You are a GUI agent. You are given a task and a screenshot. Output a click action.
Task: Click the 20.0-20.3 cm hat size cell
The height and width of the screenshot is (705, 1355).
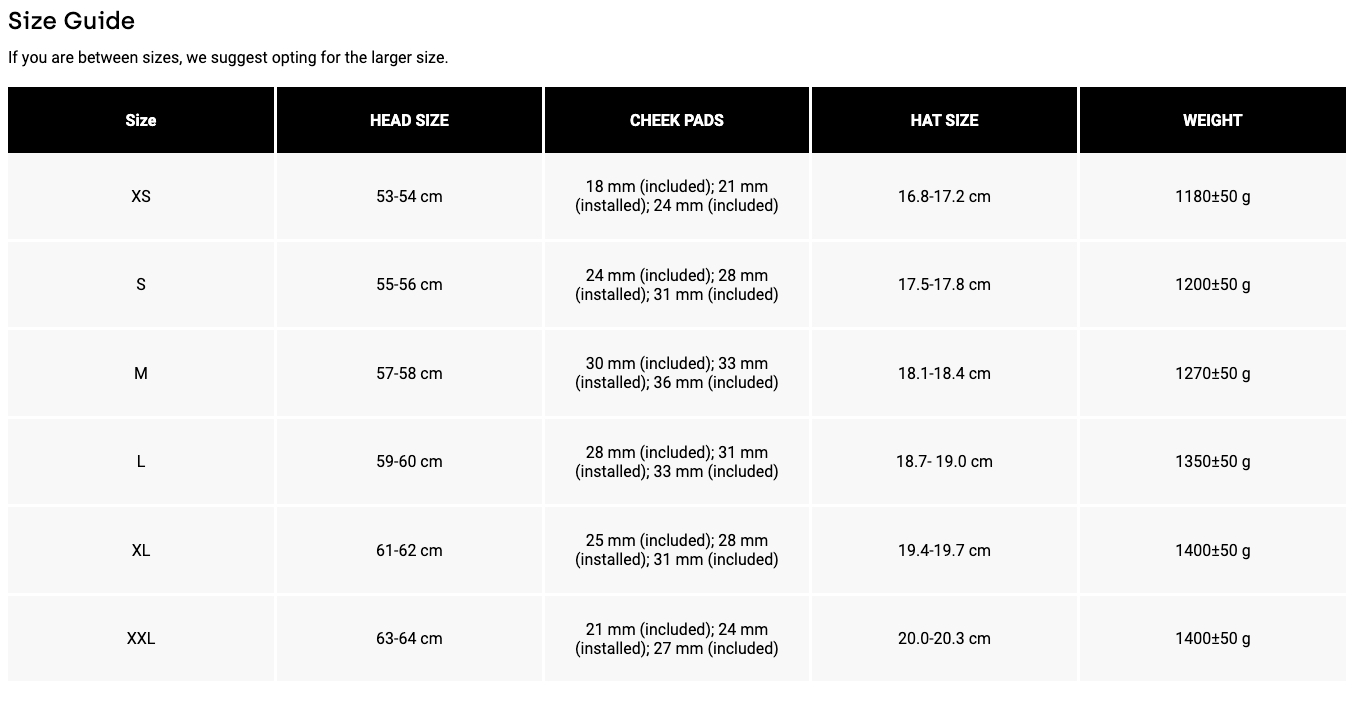click(944, 638)
